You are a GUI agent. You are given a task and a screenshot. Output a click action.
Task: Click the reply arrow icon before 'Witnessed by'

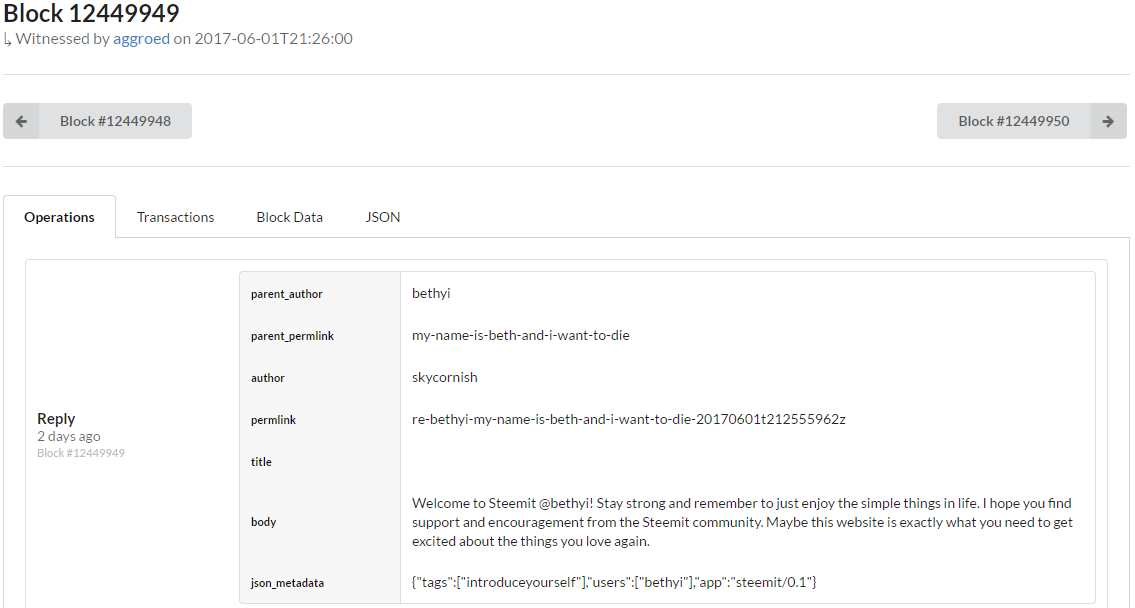[x=8, y=40]
